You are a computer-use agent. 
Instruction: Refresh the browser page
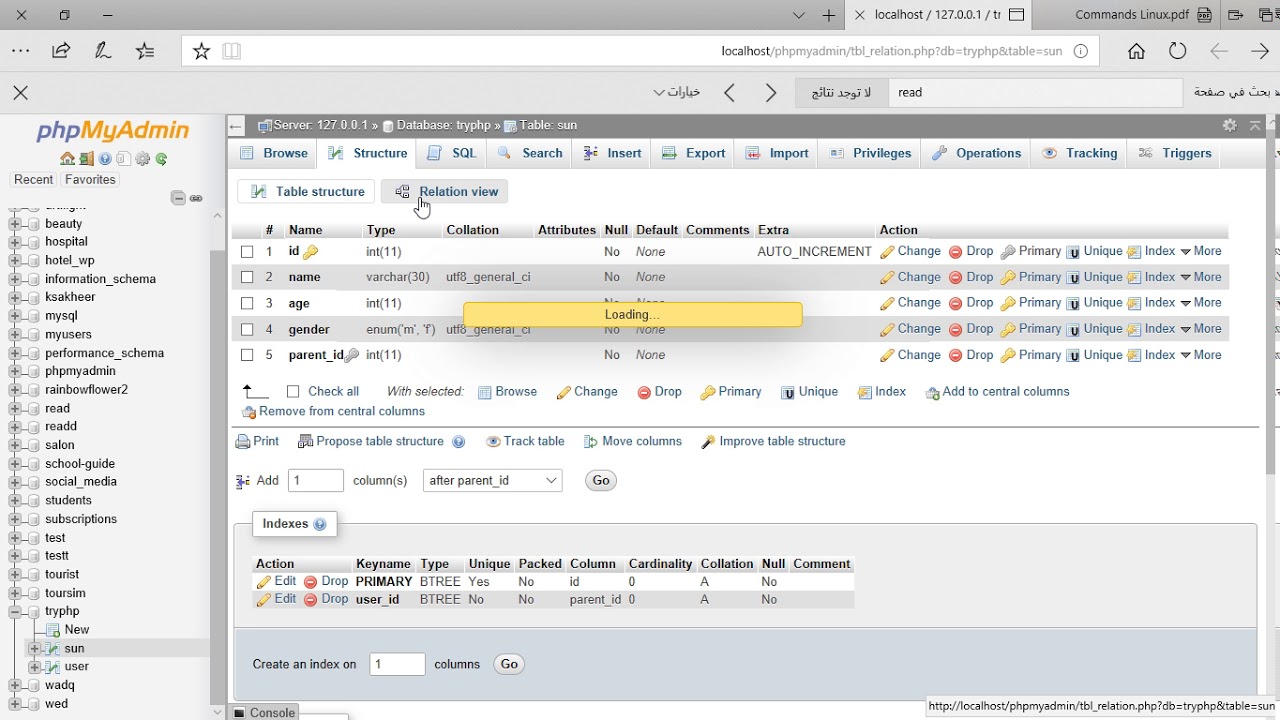click(1177, 51)
